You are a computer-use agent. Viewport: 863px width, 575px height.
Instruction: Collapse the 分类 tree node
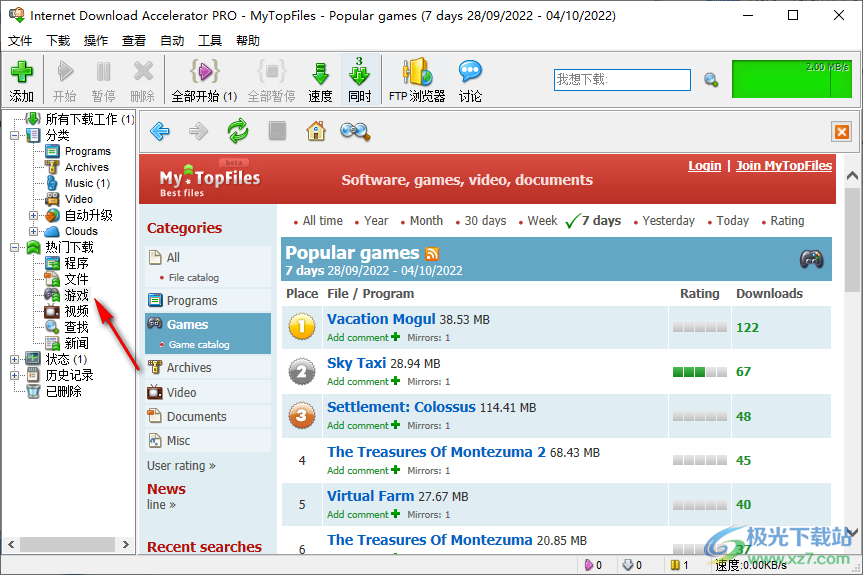[15, 135]
